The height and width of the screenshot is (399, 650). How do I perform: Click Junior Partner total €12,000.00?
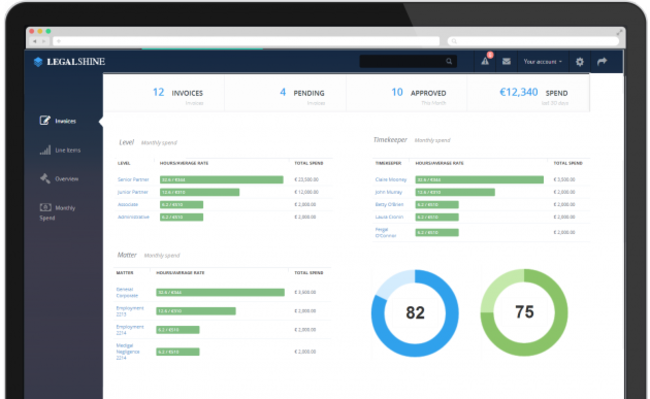coord(306,192)
